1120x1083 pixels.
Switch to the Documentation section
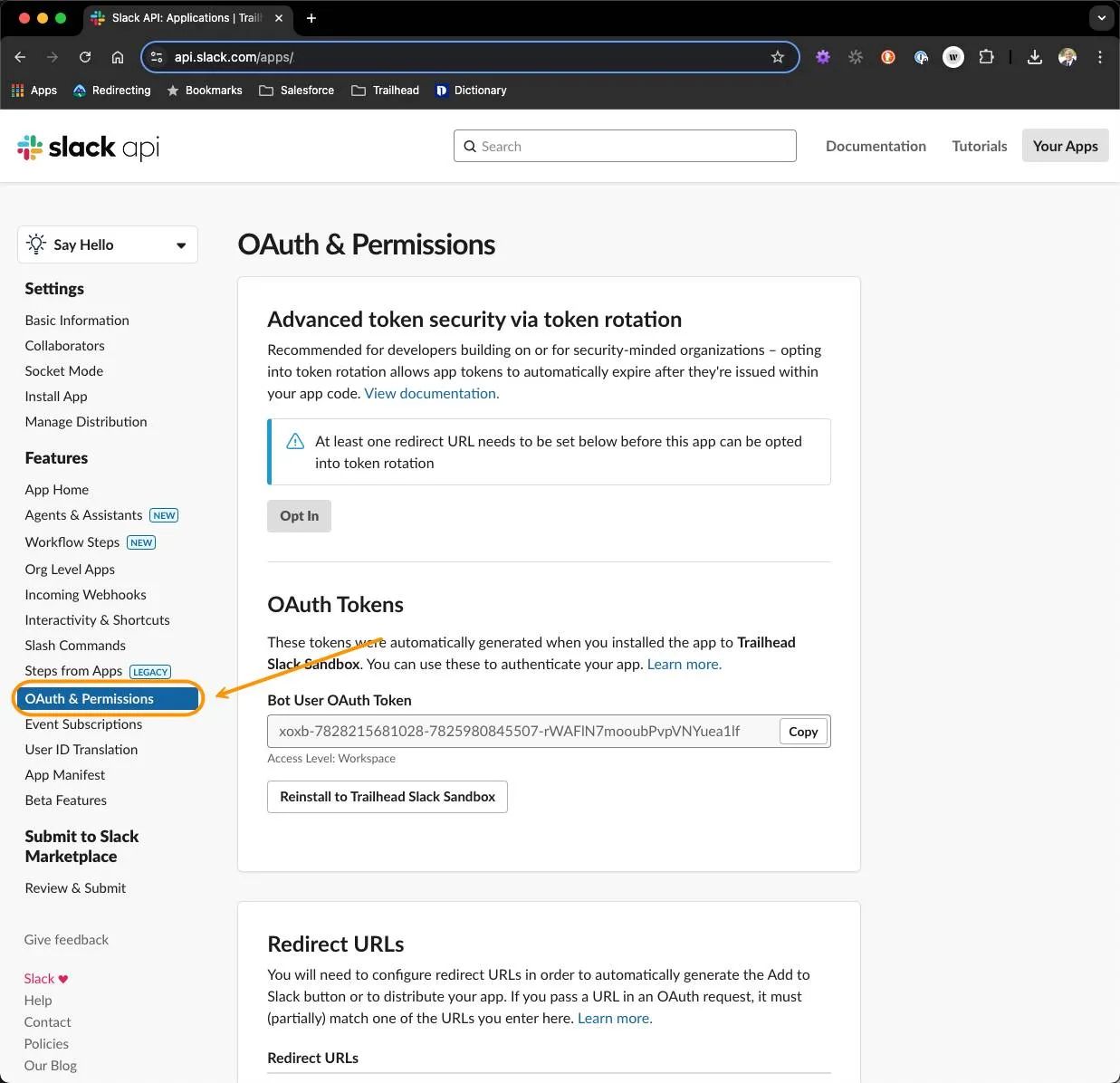[875, 145]
